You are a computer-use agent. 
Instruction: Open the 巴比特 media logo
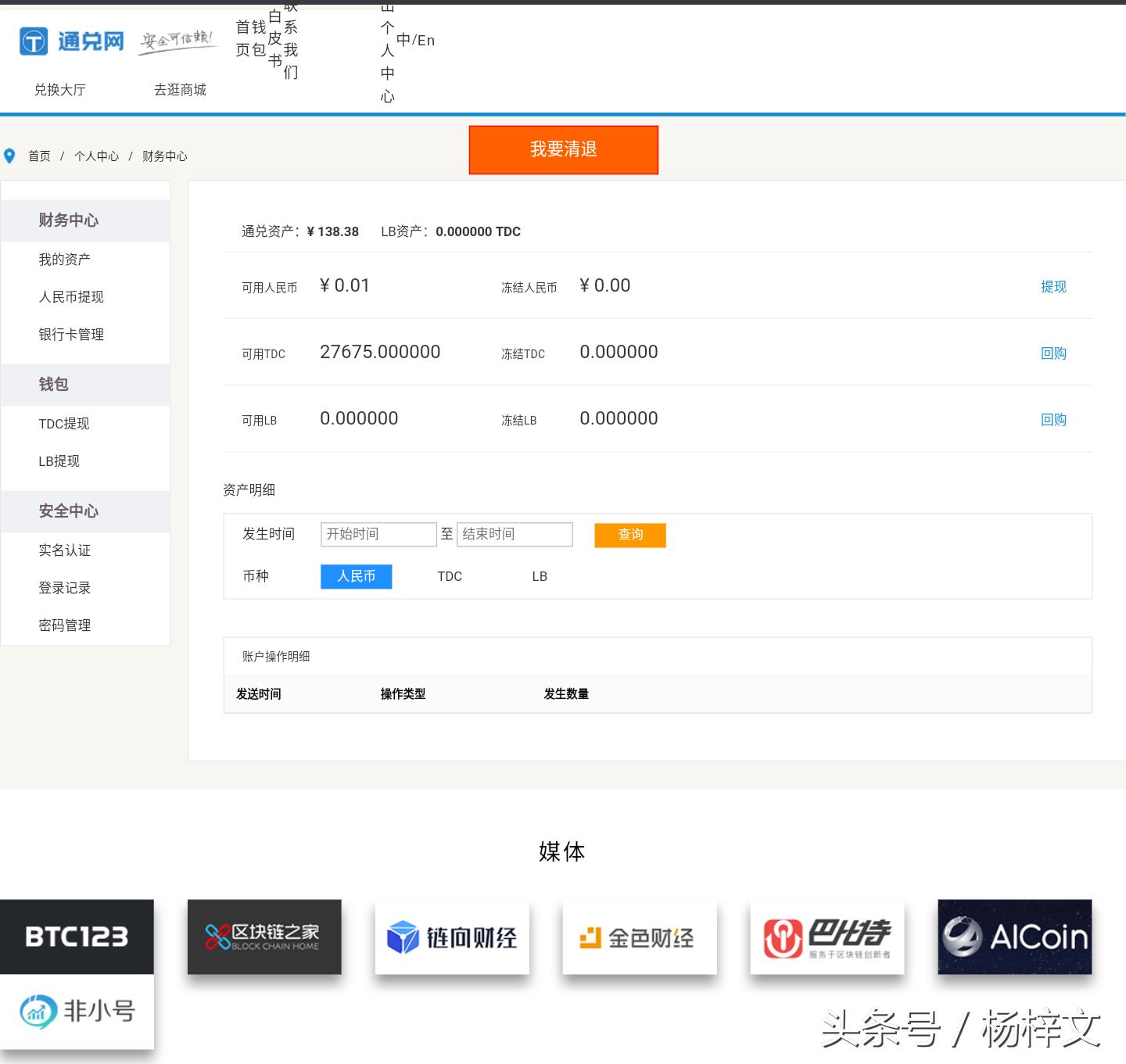(x=827, y=937)
